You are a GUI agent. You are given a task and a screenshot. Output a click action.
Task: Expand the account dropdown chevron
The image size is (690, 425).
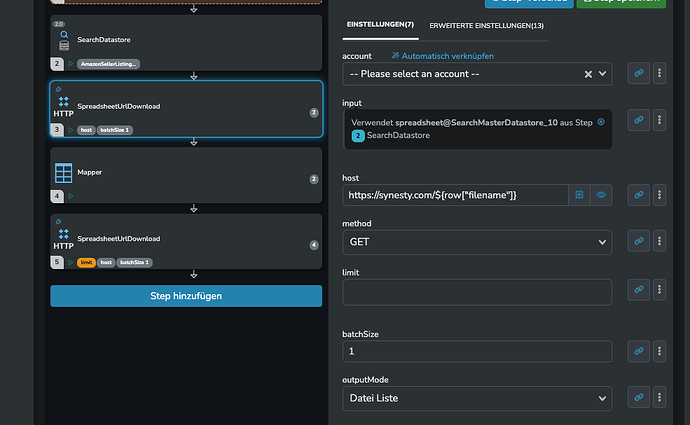pos(602,73)
